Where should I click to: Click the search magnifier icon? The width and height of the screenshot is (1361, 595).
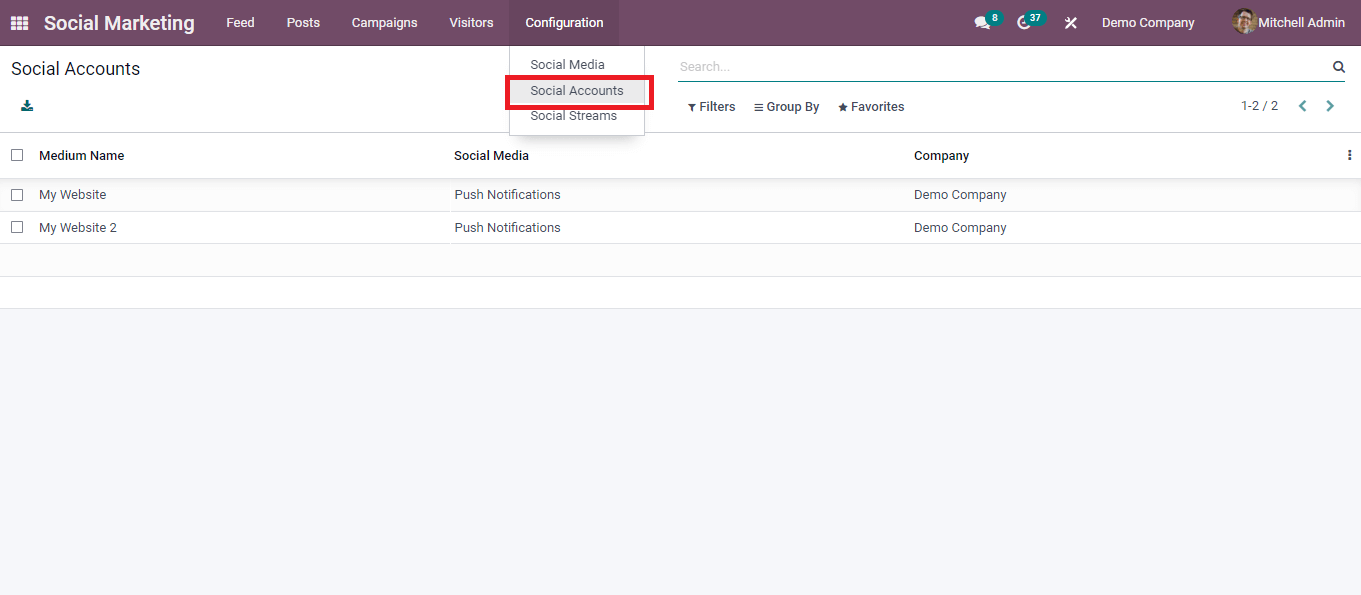point(1339,67)
